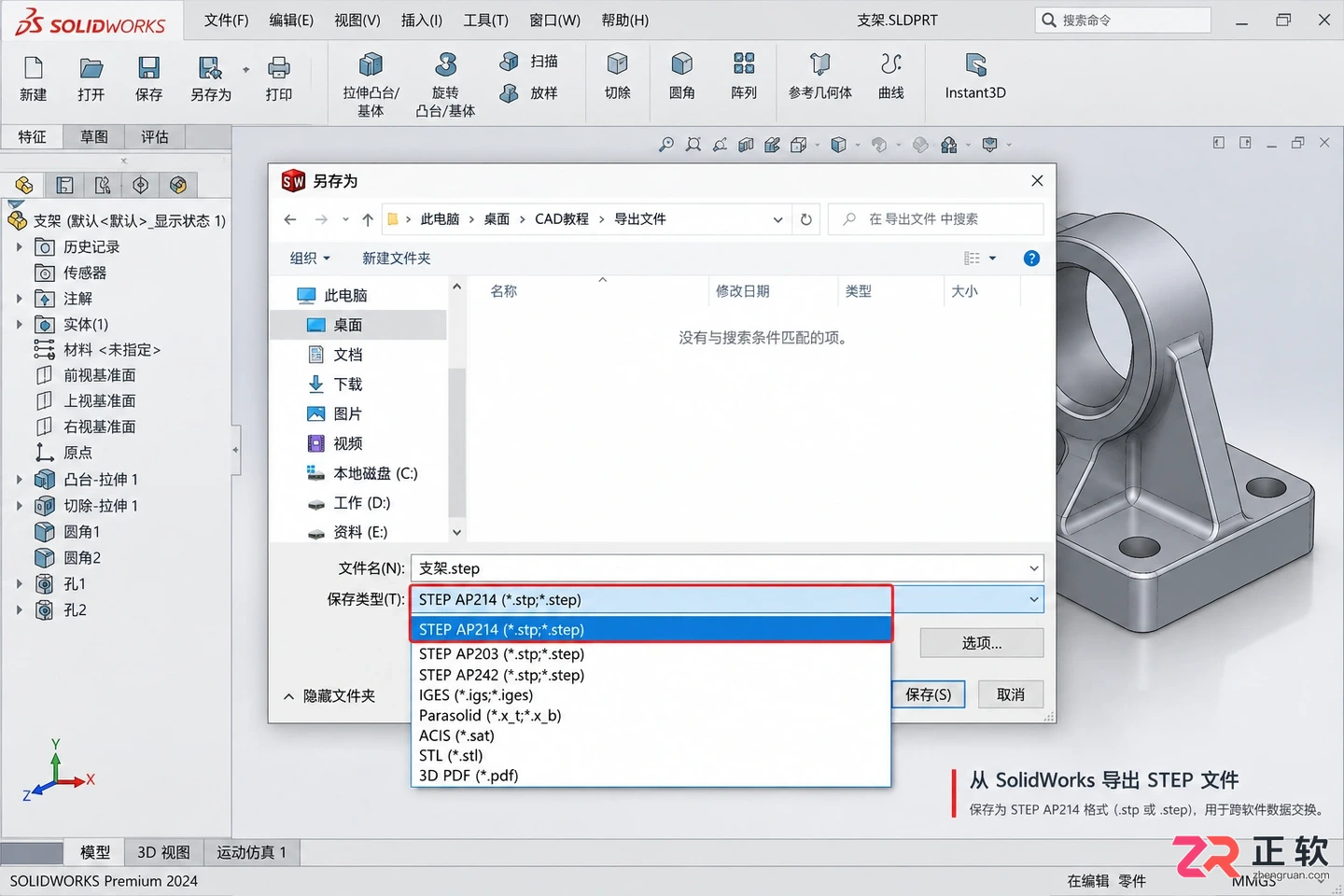Expand the 孔1 feature node
This screenshot has height=896, width=1344.
point(20,584)
